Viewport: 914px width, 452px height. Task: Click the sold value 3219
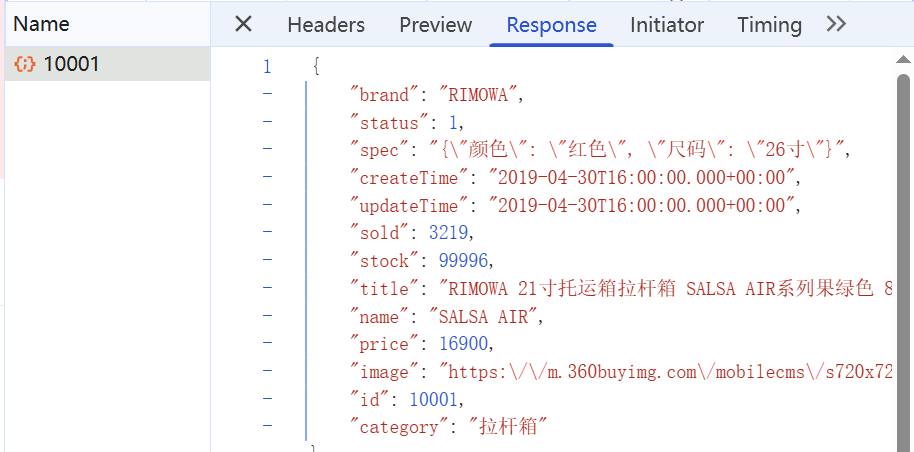(448, 233)
